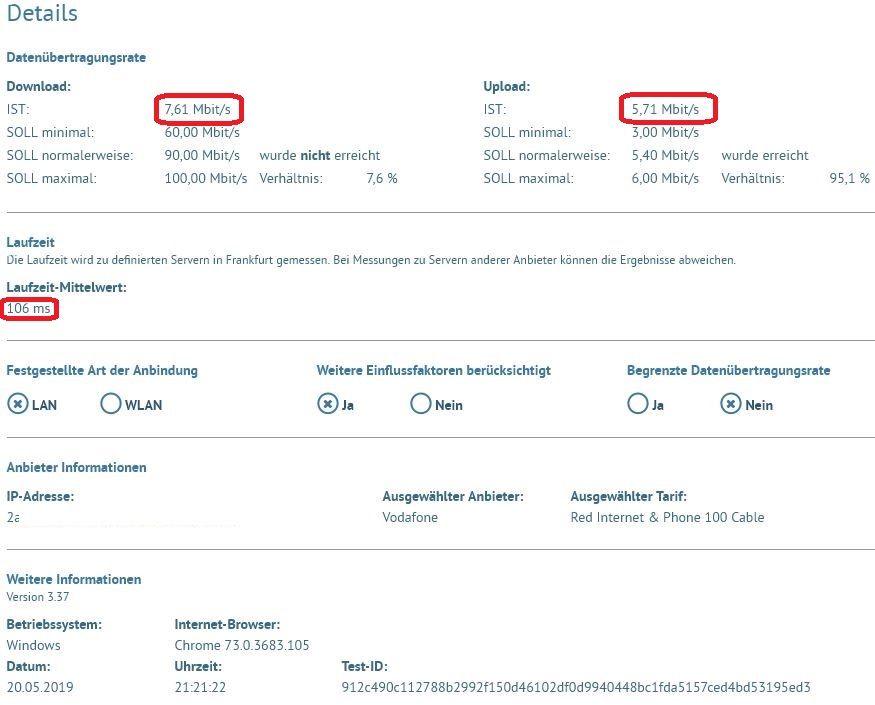Image resolution: width=875 pixels, height=705 pixels.
Task: Choose 'Ja' under Weitere Einflussfaktoren berücksichtigt
Action: click(329, 404)
